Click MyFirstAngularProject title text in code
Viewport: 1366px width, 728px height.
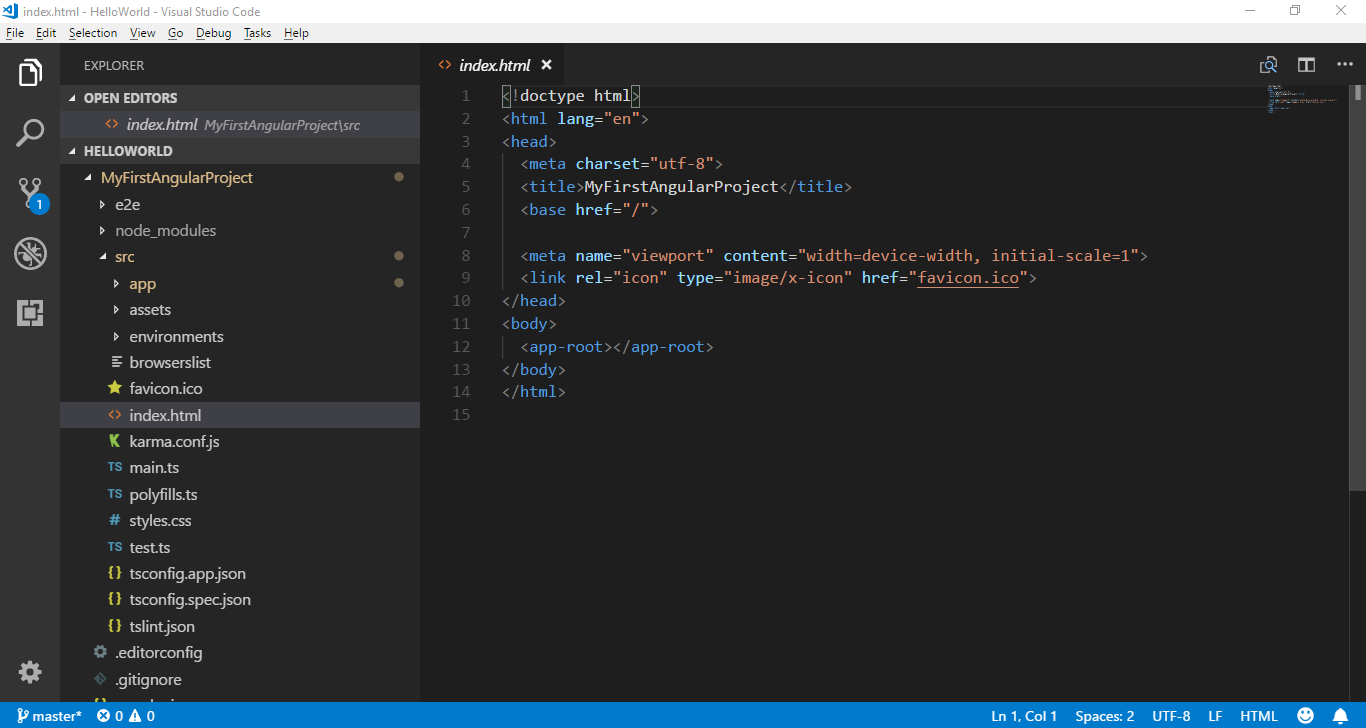coord(681,187)
